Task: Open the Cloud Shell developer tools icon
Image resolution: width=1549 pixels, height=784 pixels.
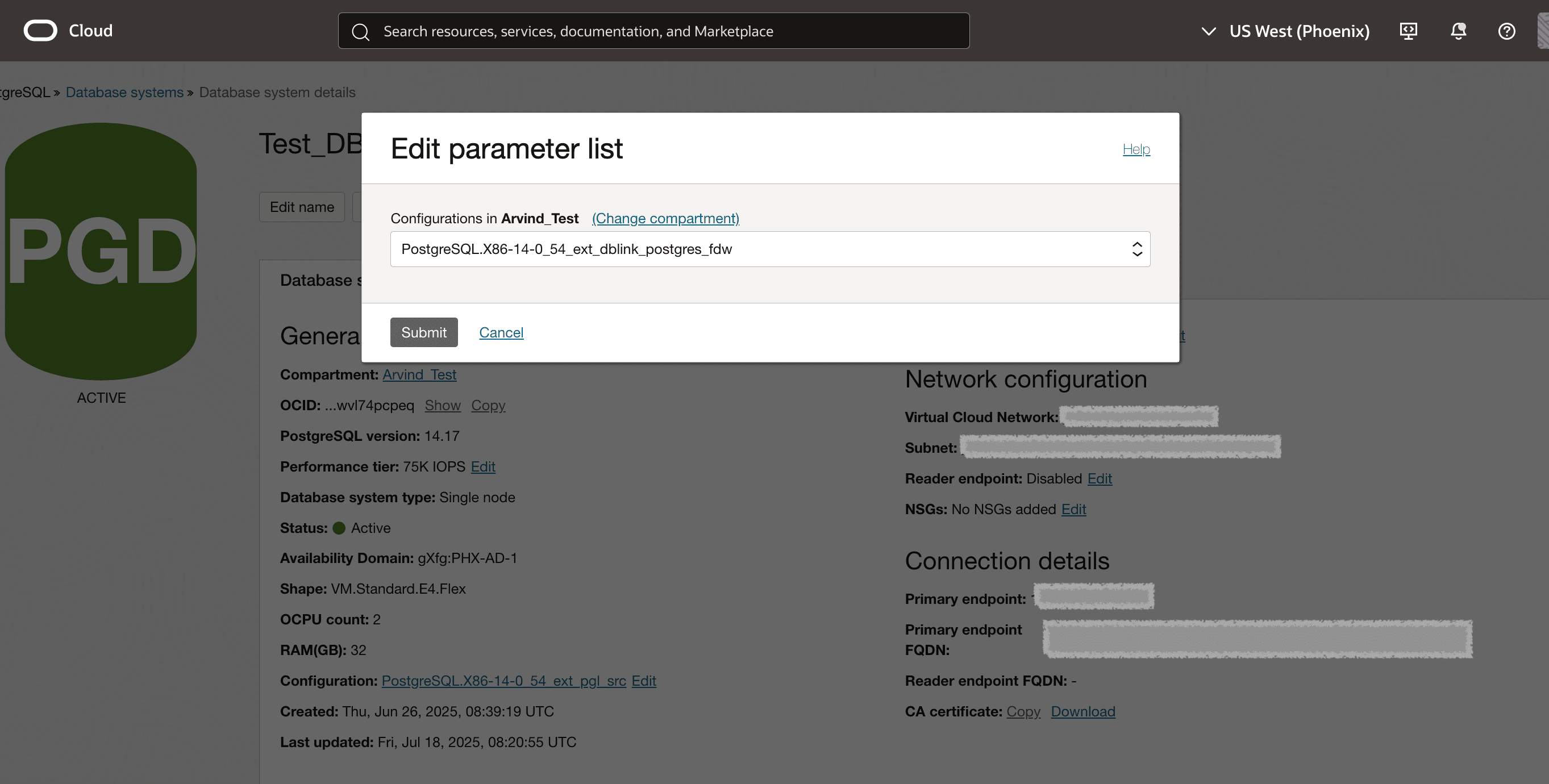Action: pos(1408,31)
